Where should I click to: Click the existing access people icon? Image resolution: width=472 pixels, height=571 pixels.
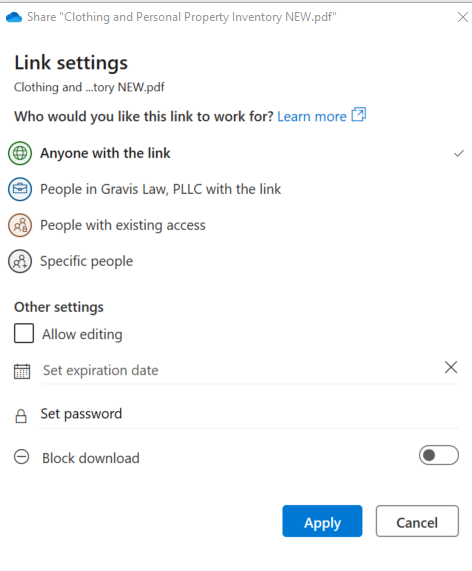coord(20,225)
